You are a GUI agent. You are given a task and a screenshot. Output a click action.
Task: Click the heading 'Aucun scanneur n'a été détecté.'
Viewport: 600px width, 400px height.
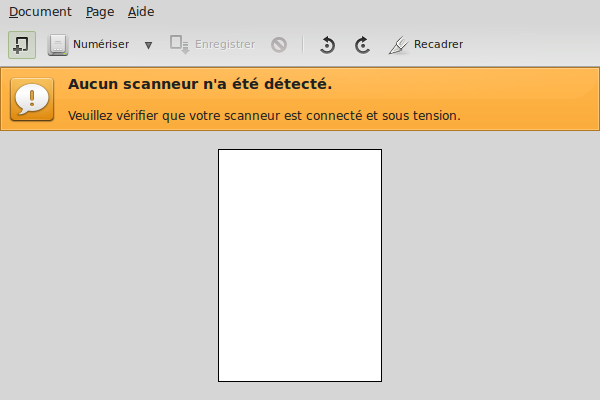[x=200, y=84]
